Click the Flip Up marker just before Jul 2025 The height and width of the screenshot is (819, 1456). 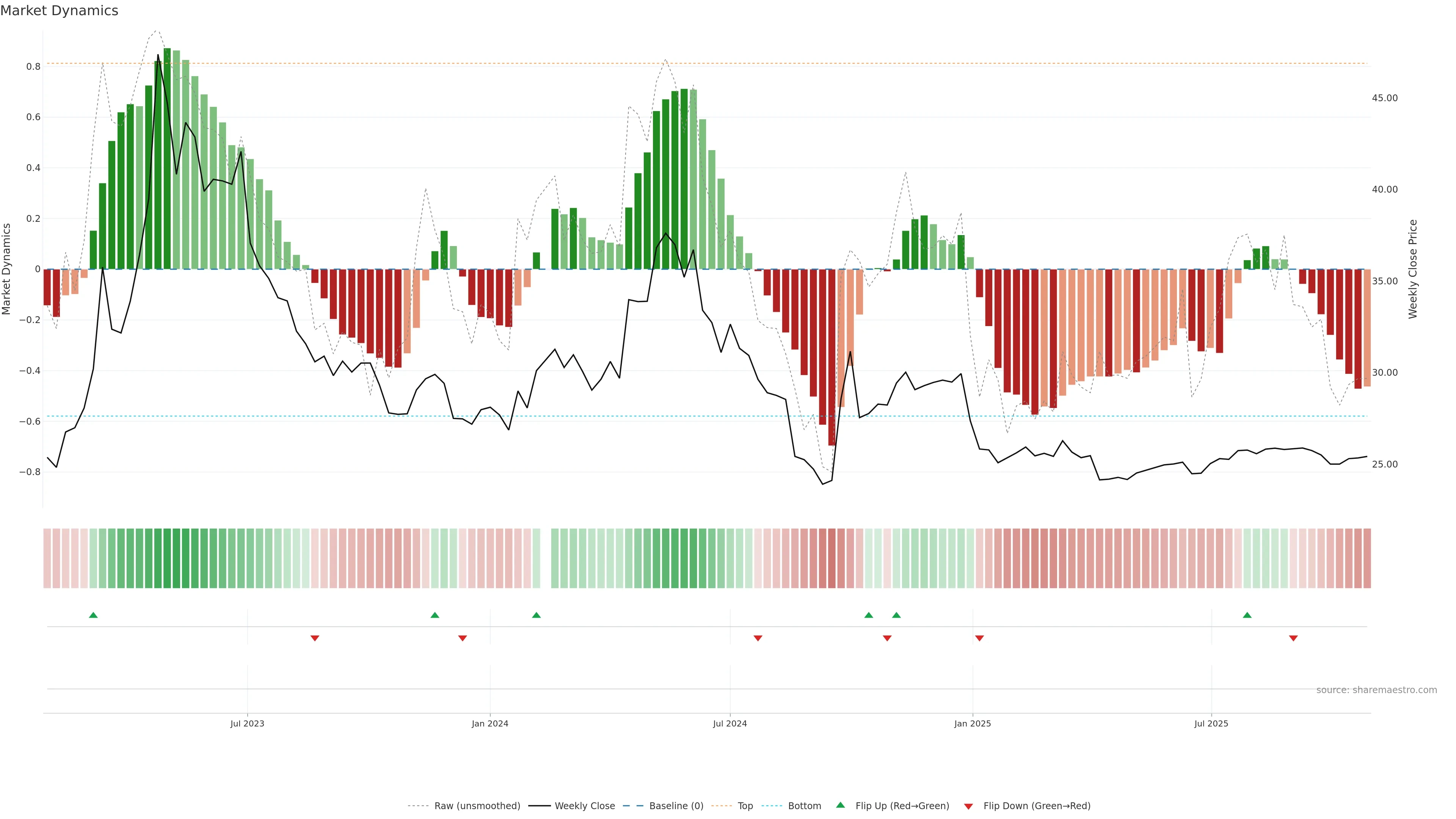click(1247, 615)
